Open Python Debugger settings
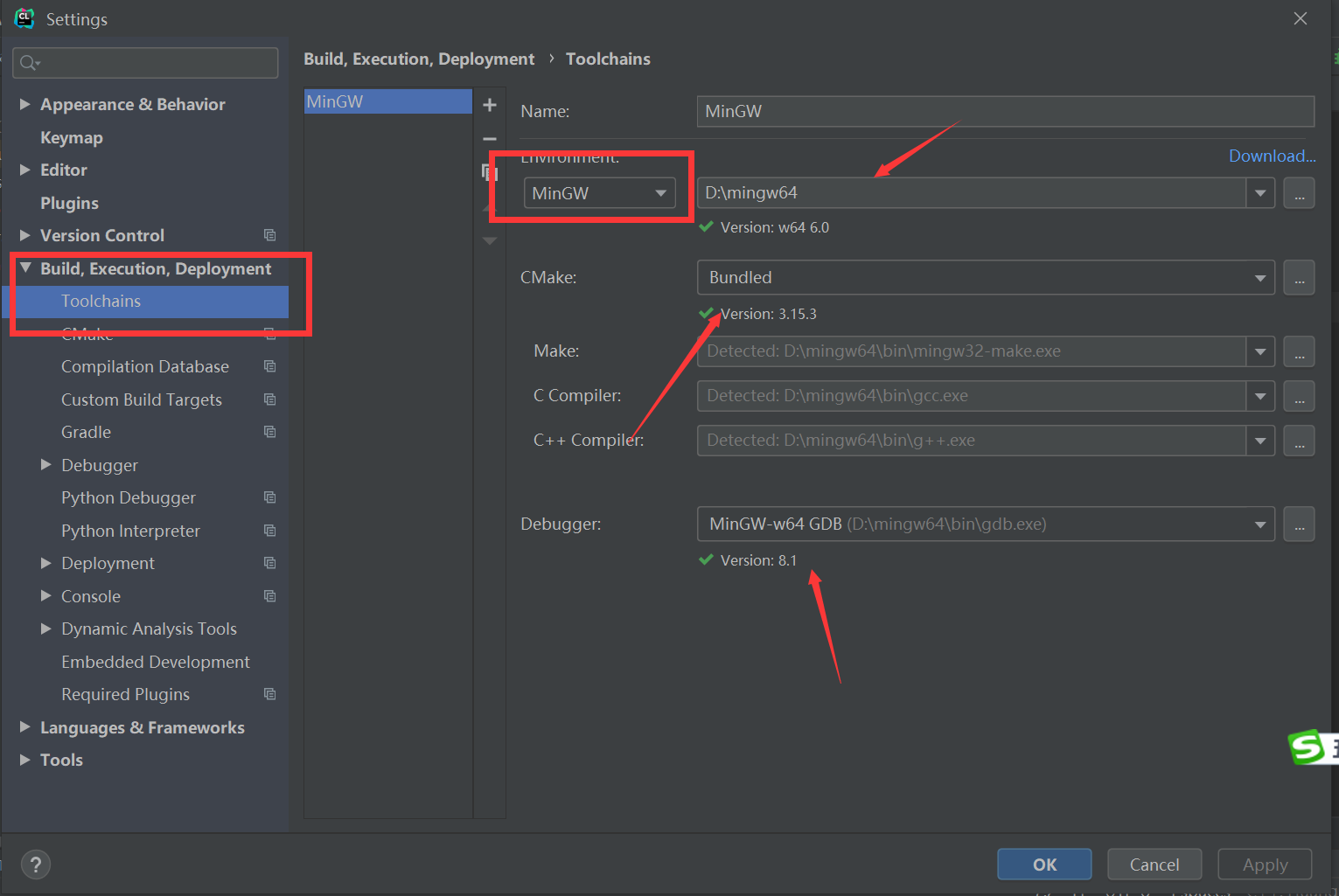 pos(129,497)
